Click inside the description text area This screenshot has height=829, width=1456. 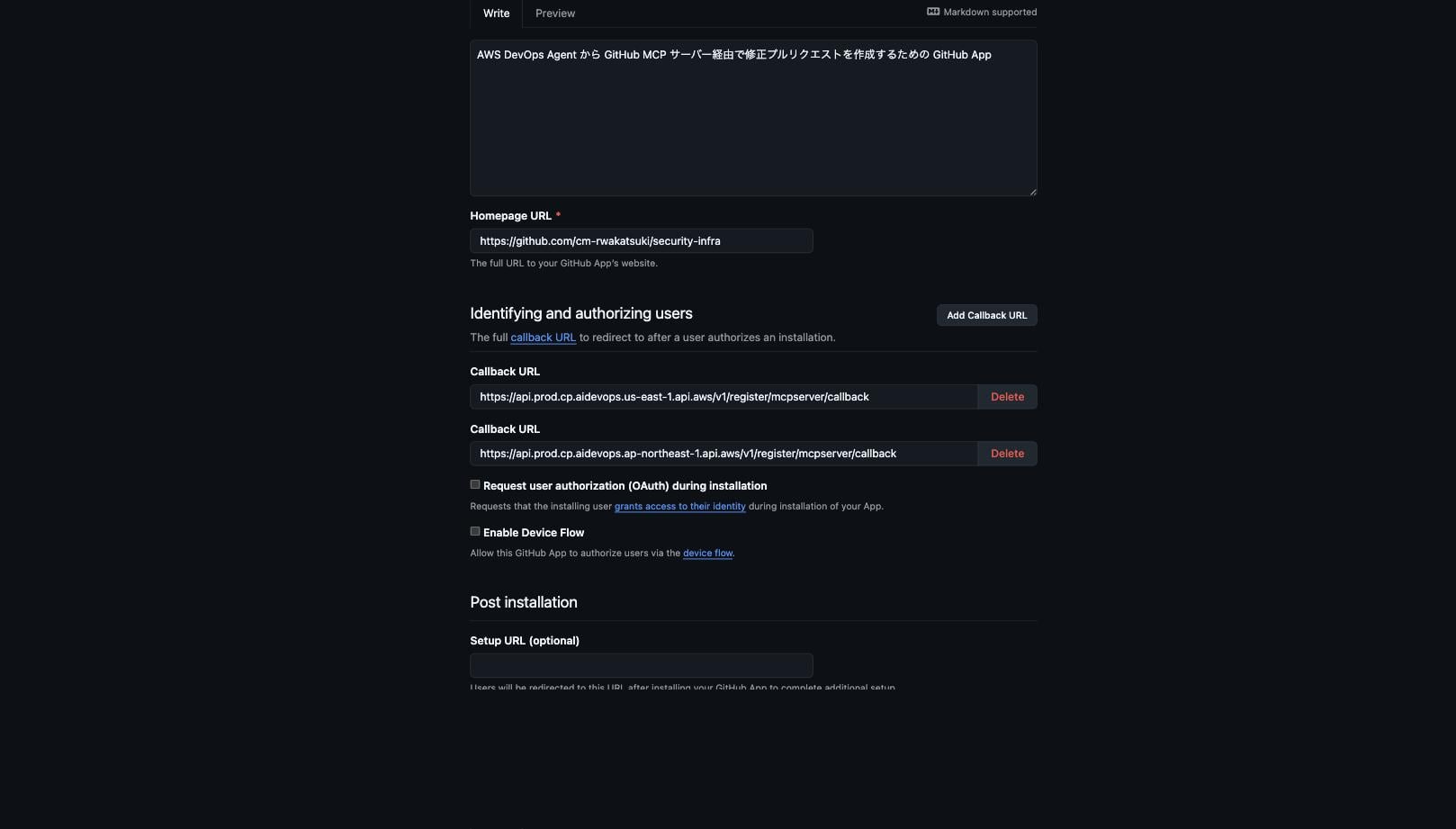click(753, 118)
